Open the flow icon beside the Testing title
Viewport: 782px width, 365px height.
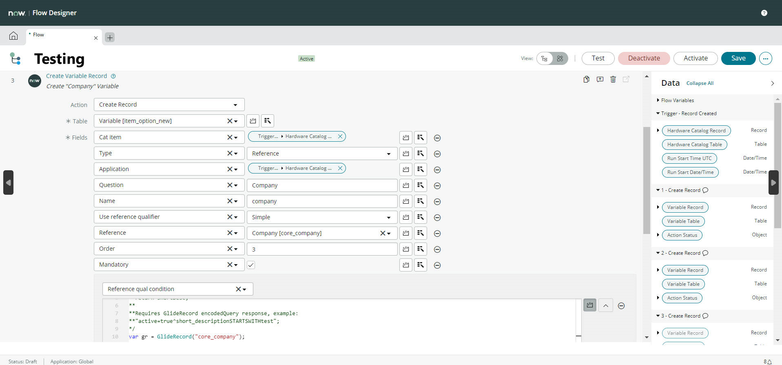pyautogui.click(x=15, y=59)
